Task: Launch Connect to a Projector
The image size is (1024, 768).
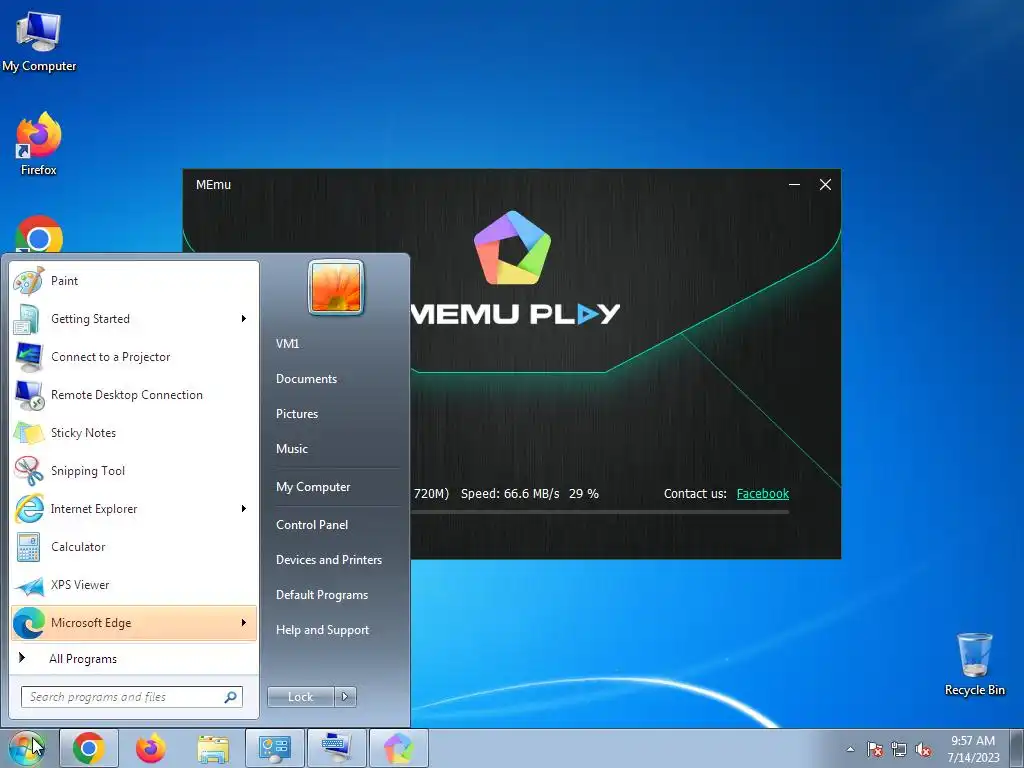Action: pos(134,357)
